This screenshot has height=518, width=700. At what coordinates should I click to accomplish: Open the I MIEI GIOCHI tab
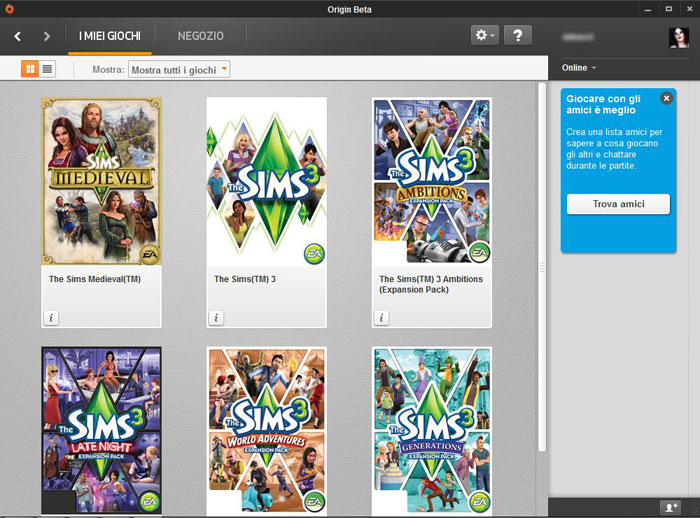(x=110, y=36)
